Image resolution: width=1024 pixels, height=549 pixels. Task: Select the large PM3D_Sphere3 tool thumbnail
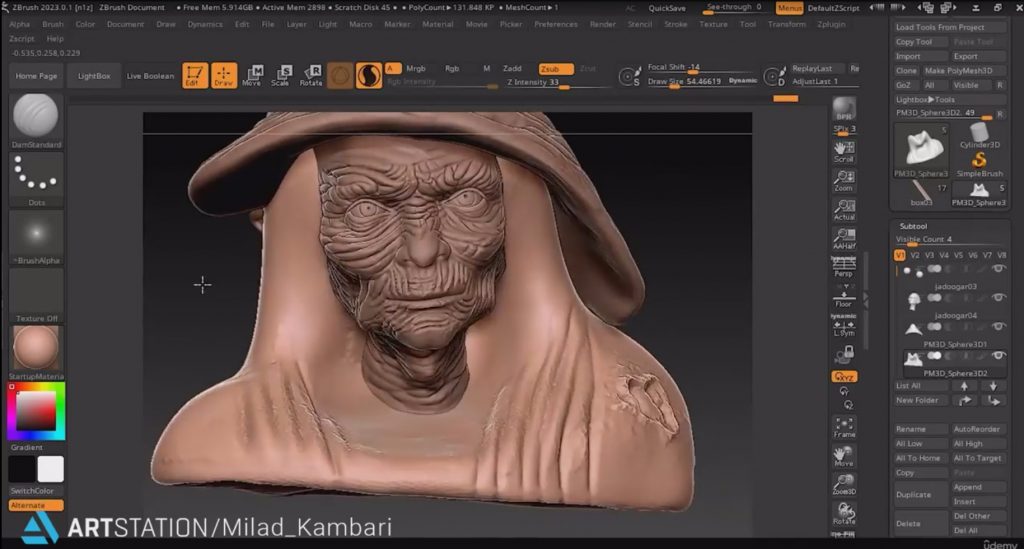[921, 150]
